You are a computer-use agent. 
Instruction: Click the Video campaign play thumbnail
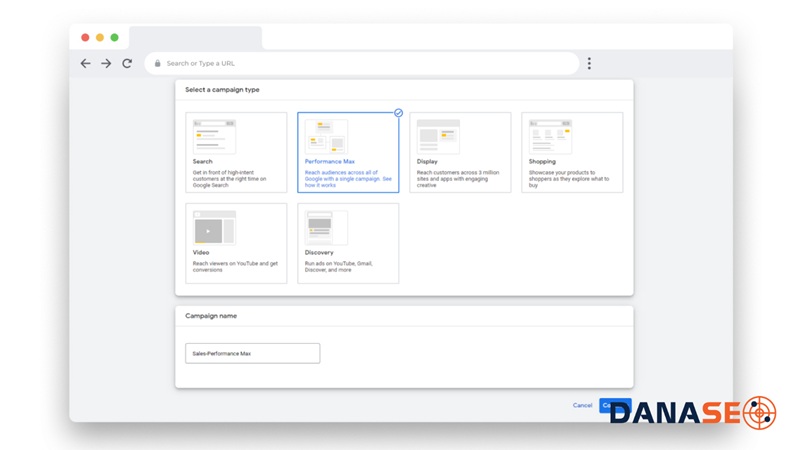click(x=214, y=228)
